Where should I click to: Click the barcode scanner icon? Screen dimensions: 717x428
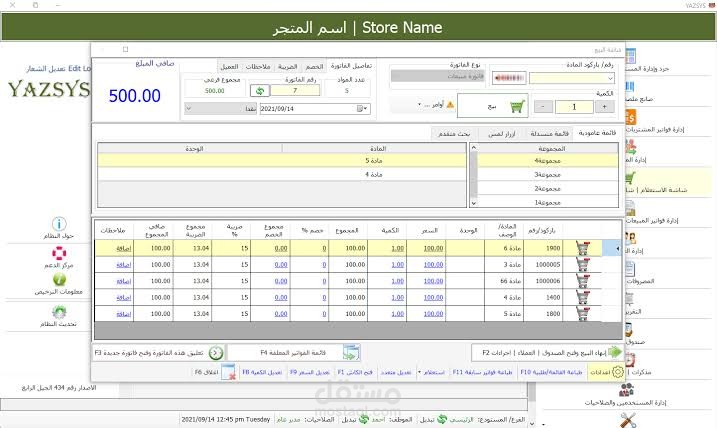(x=509, y=78)
